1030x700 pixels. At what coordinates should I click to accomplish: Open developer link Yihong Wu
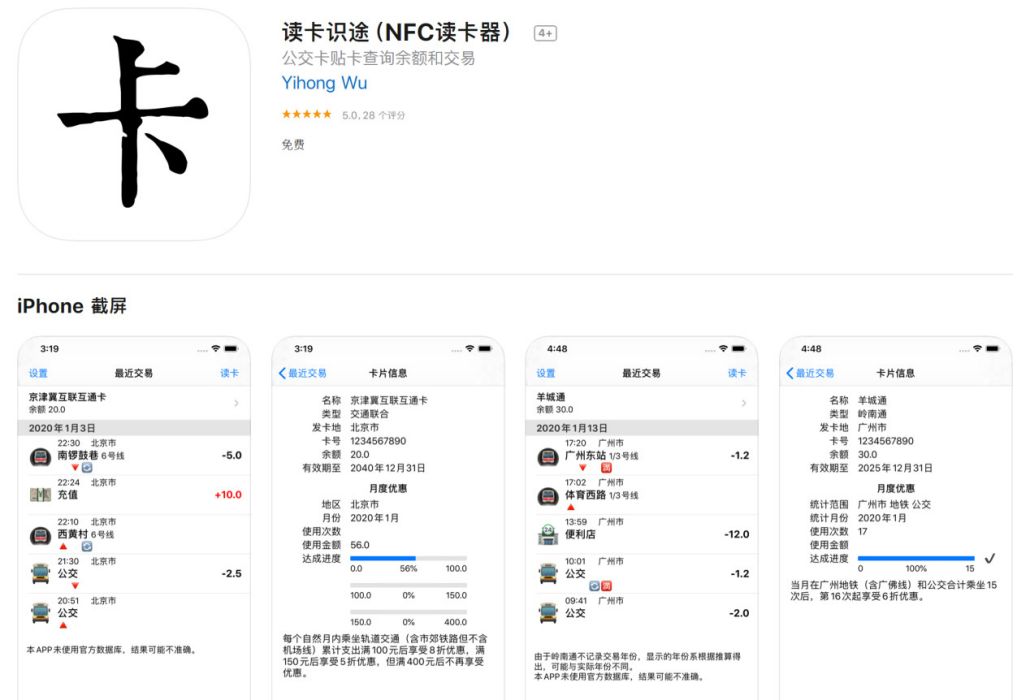point(325,83)
